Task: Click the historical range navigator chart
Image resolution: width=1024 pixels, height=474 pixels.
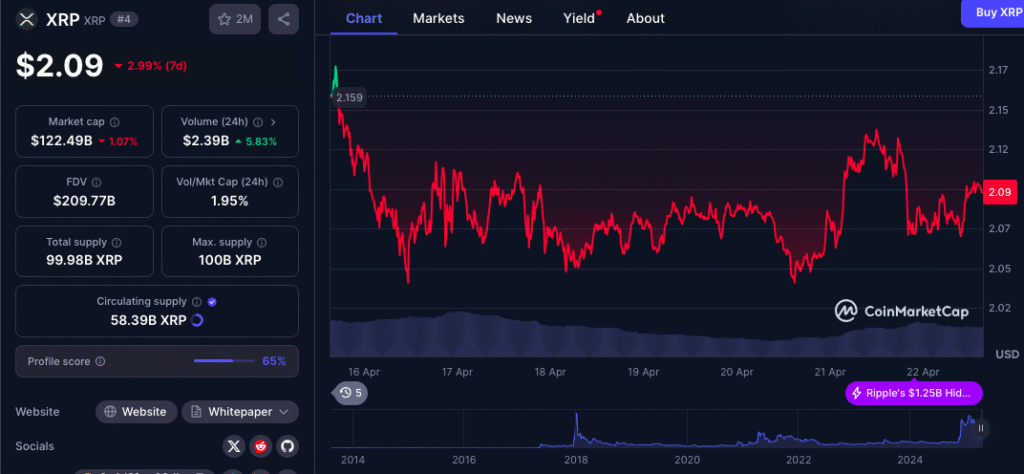Action: pos(656,429)
